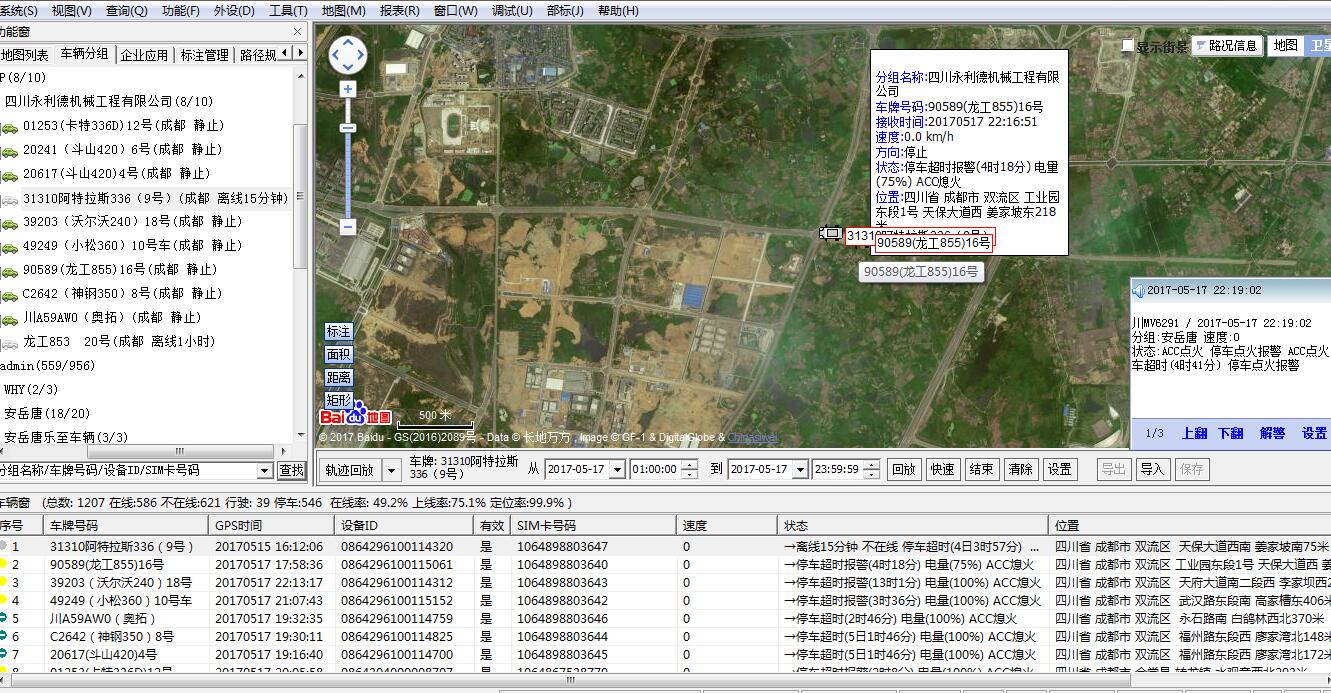Screen dimensions: 1331x693
Task: Open the 轨迹回放 mode dropdown arrow
Action: click(391, 470)
